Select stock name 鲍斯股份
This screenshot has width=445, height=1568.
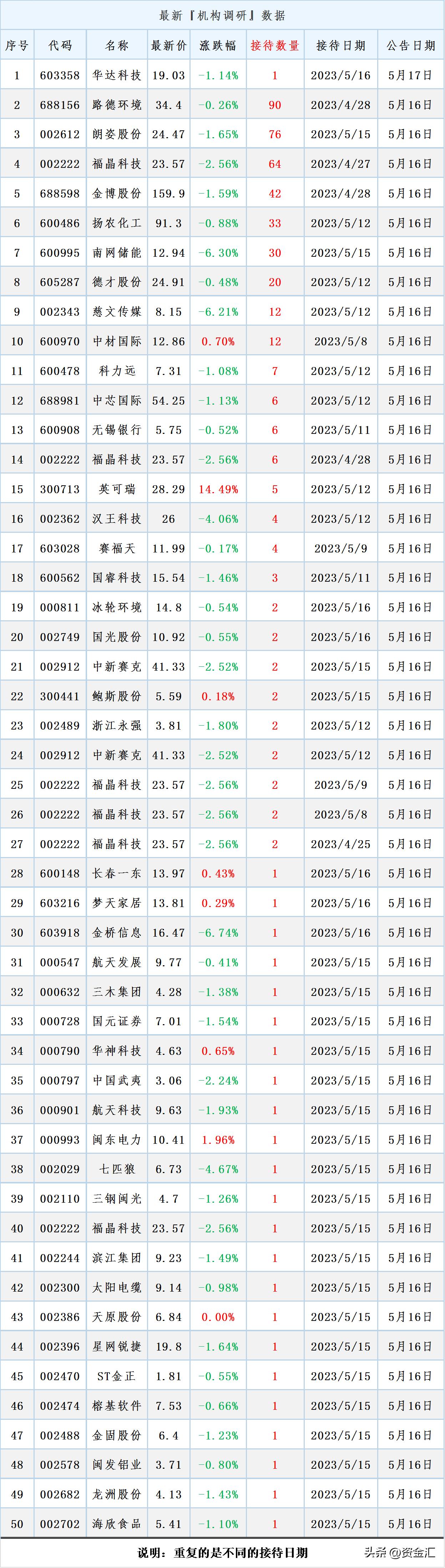117,696
